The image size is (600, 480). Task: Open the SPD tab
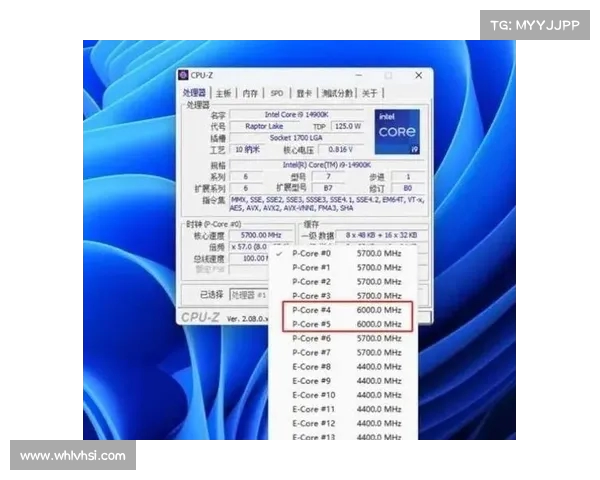277,93
